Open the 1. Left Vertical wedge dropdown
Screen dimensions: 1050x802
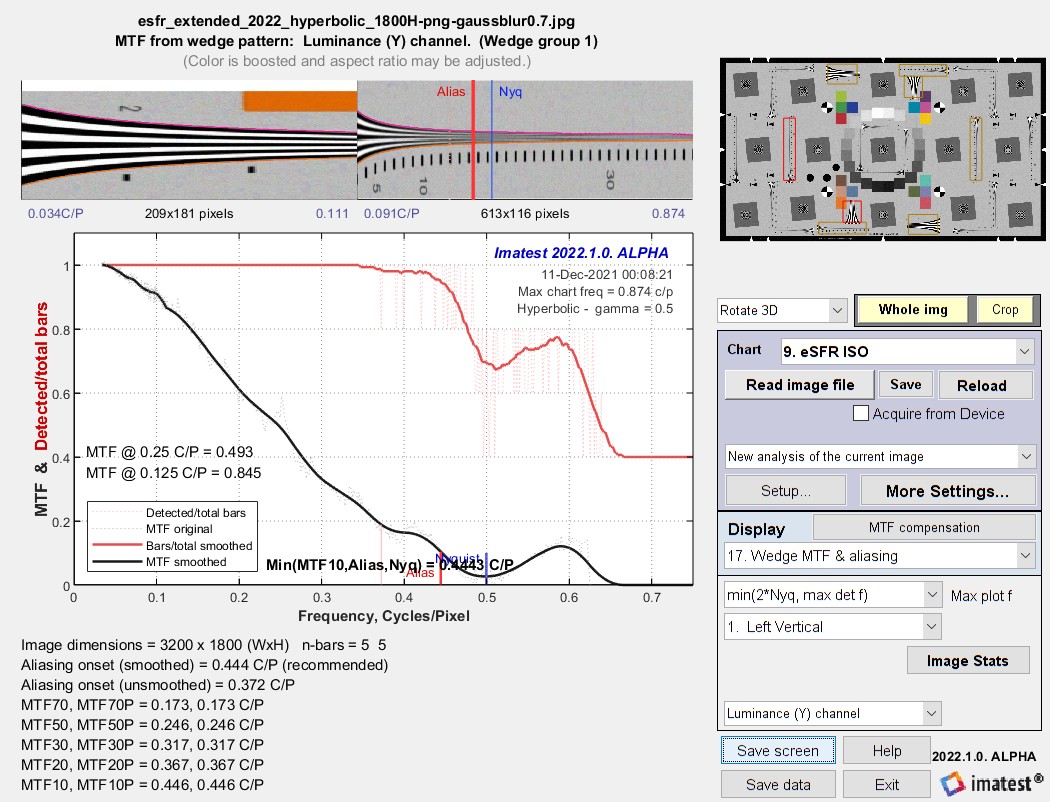tap(833, 627)
